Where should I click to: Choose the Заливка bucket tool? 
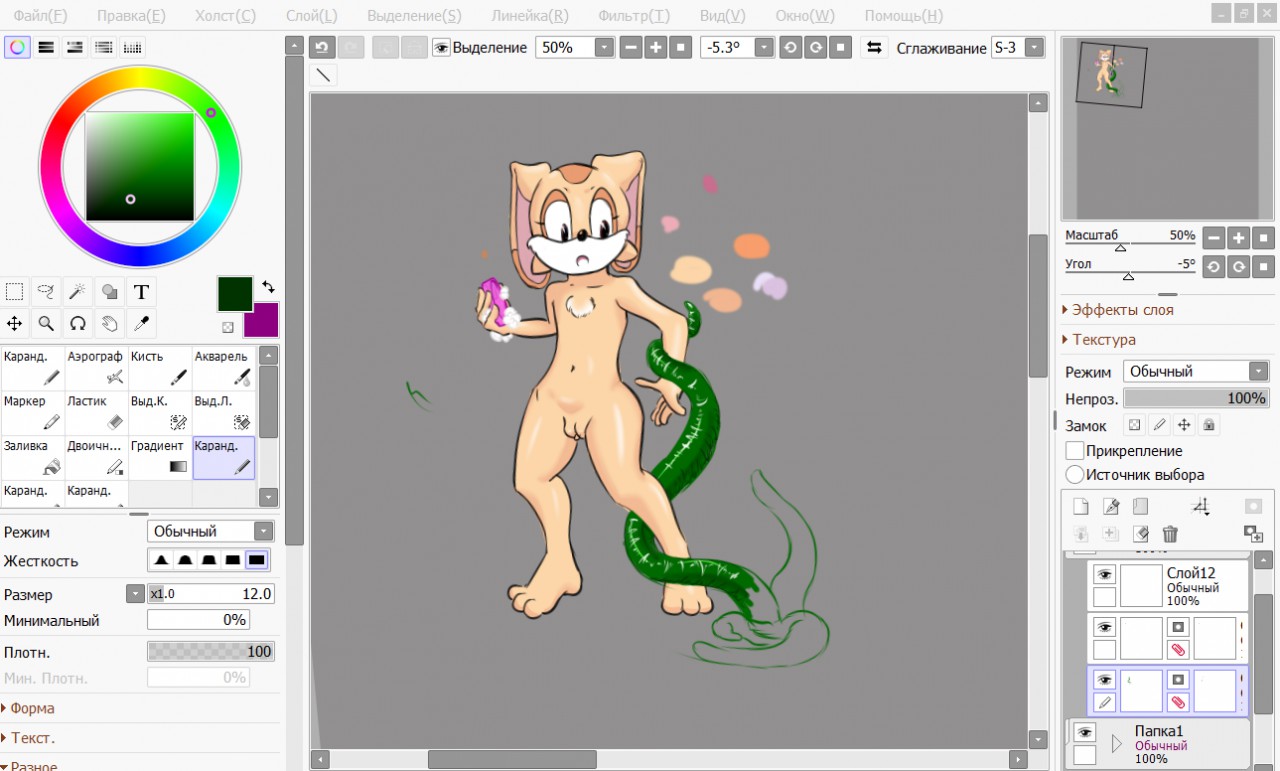coord(32,458)
